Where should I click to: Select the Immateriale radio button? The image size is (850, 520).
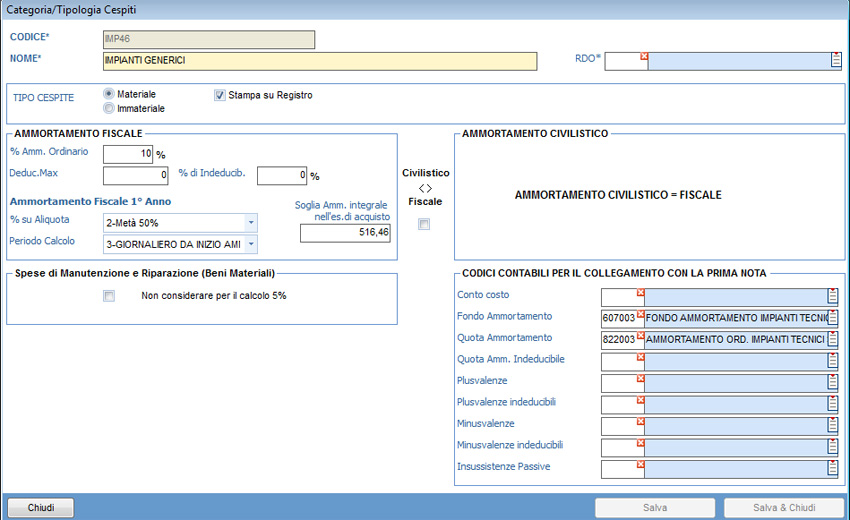[x=109, y=108]
